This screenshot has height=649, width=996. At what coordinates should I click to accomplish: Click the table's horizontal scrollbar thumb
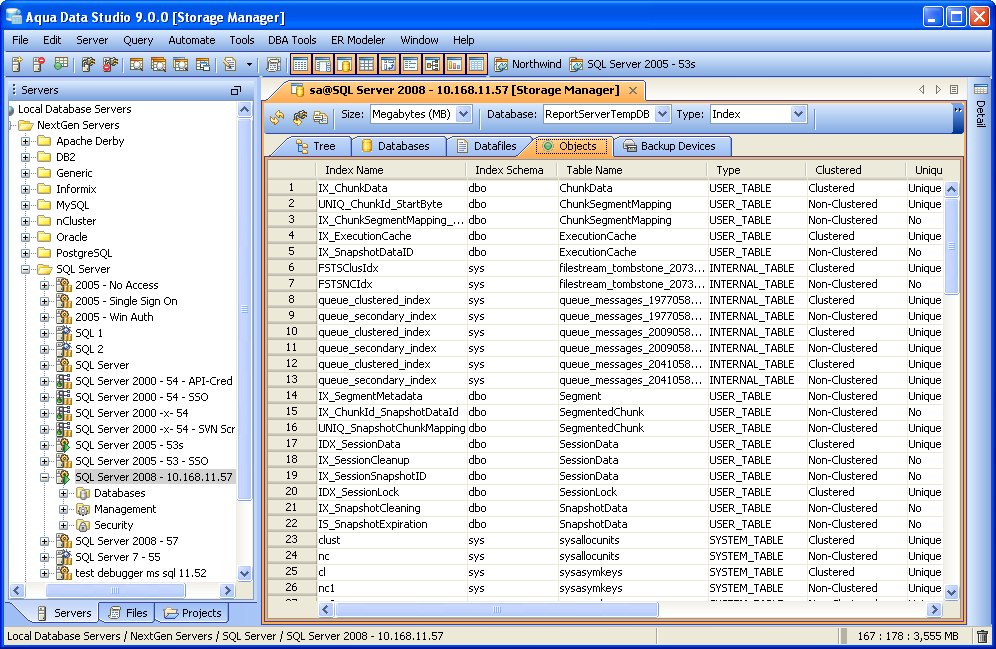pyautogui.click(x=497, y=610)
